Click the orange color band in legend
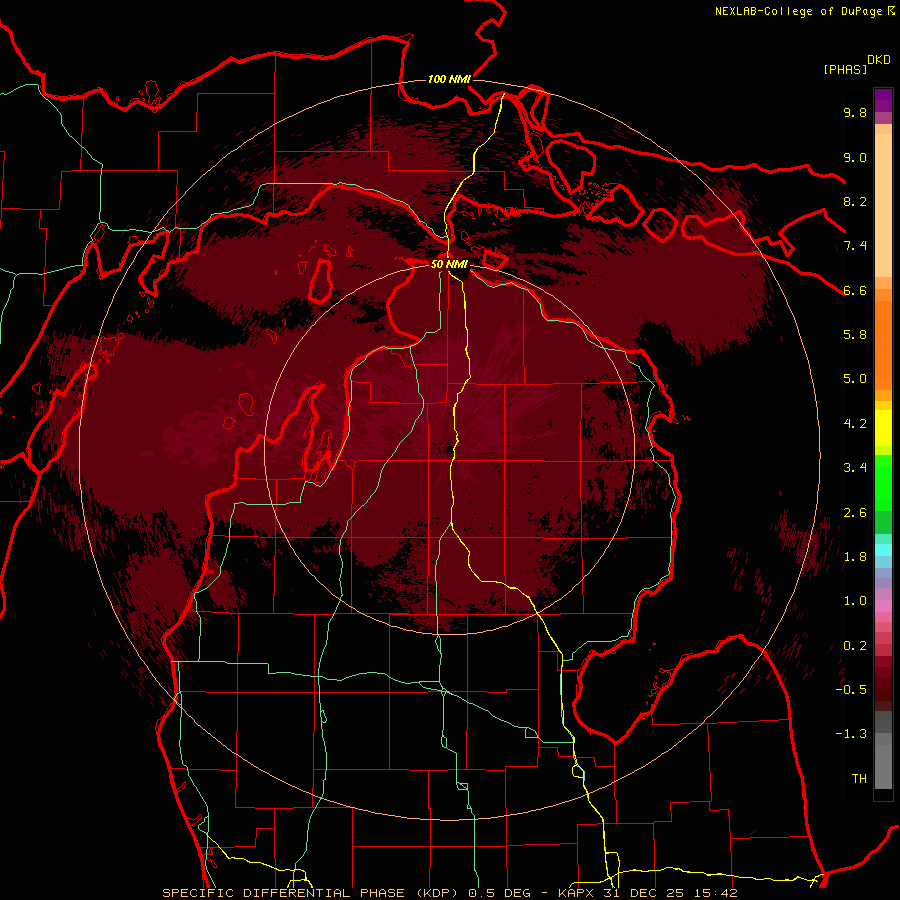The height and width of the screenshot is (900, 900). click(883, 344)
